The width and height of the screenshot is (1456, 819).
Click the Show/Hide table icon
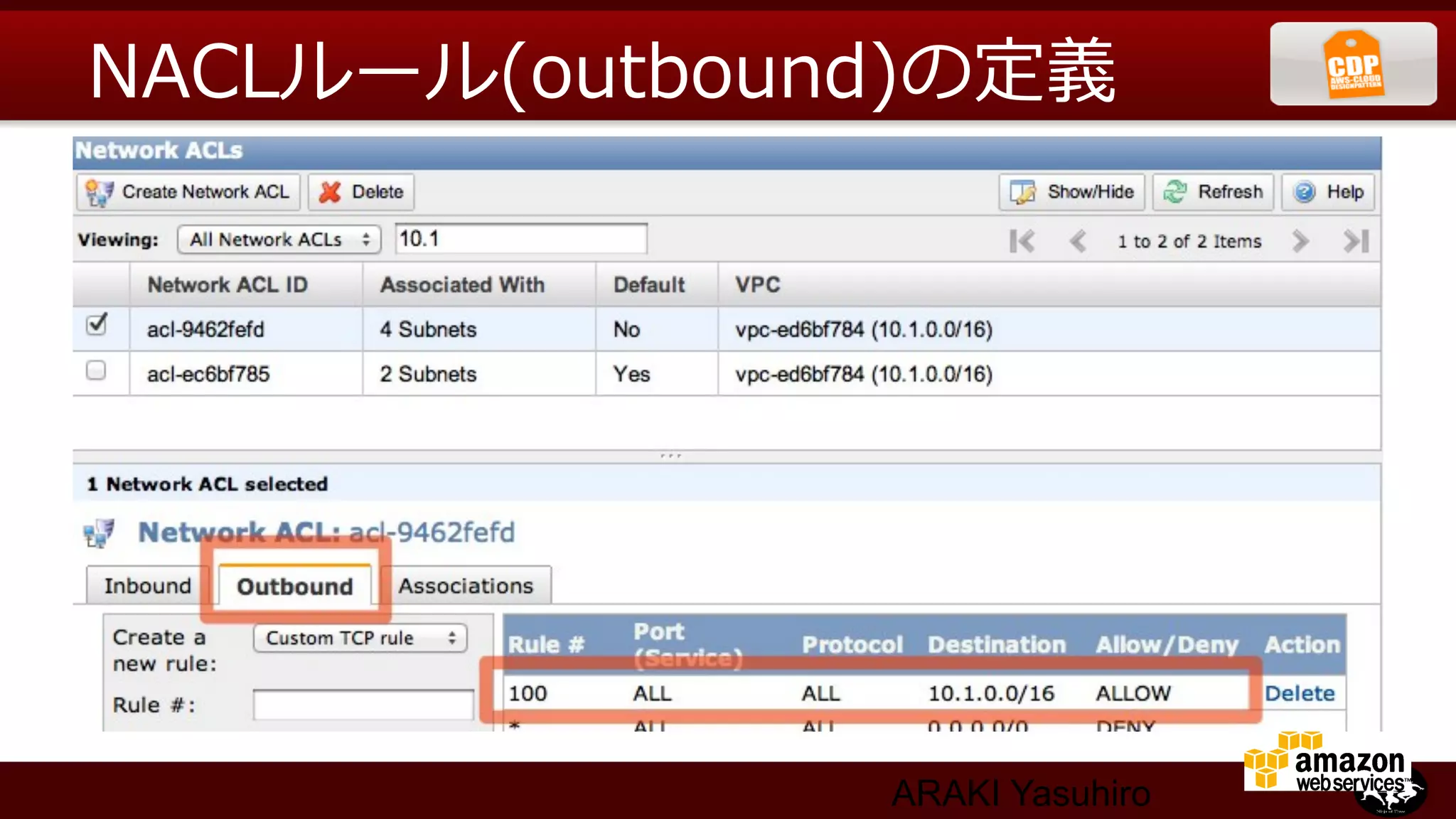[x=1023, y=192]
